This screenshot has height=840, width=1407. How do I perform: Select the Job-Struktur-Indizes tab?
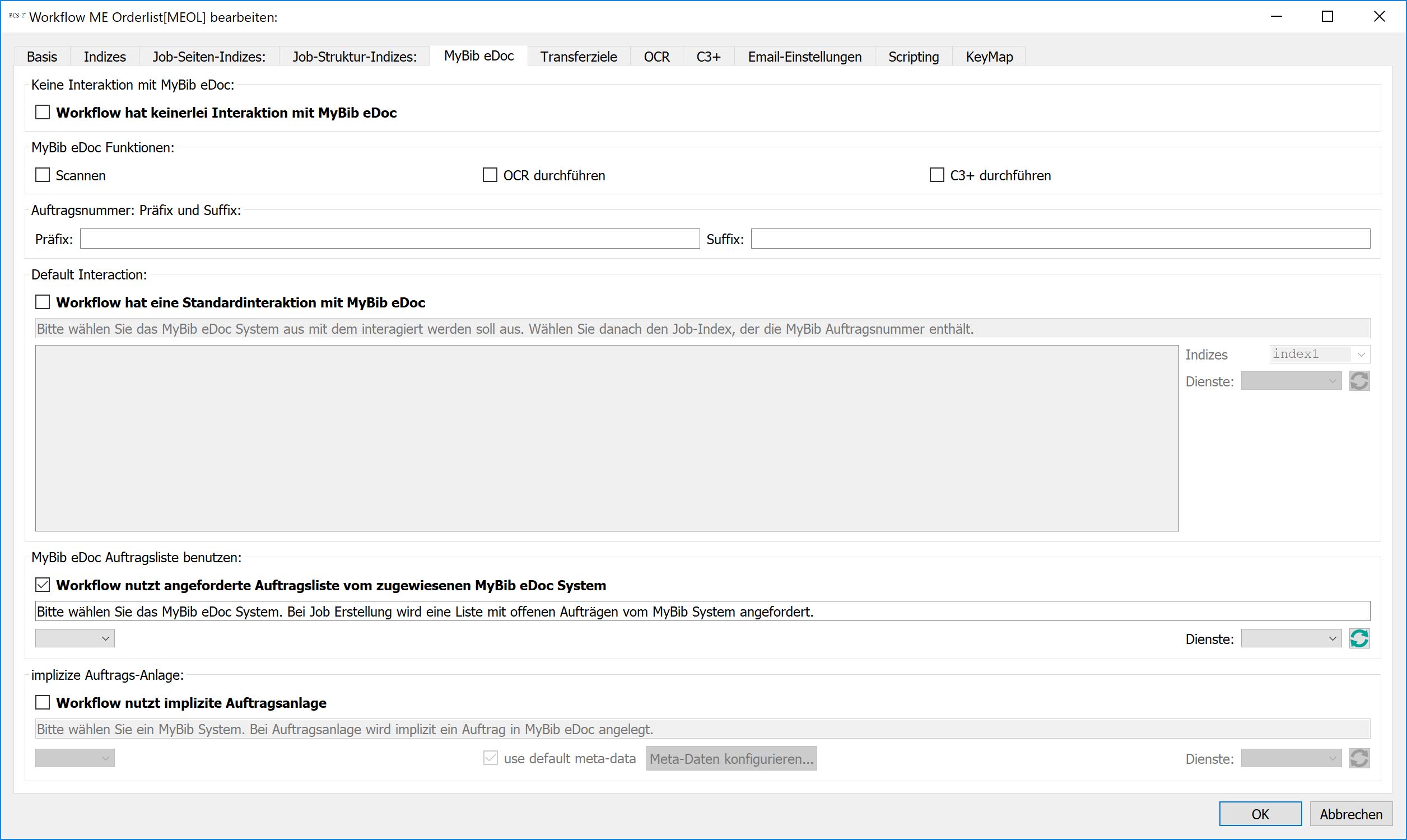click(355, 57)
